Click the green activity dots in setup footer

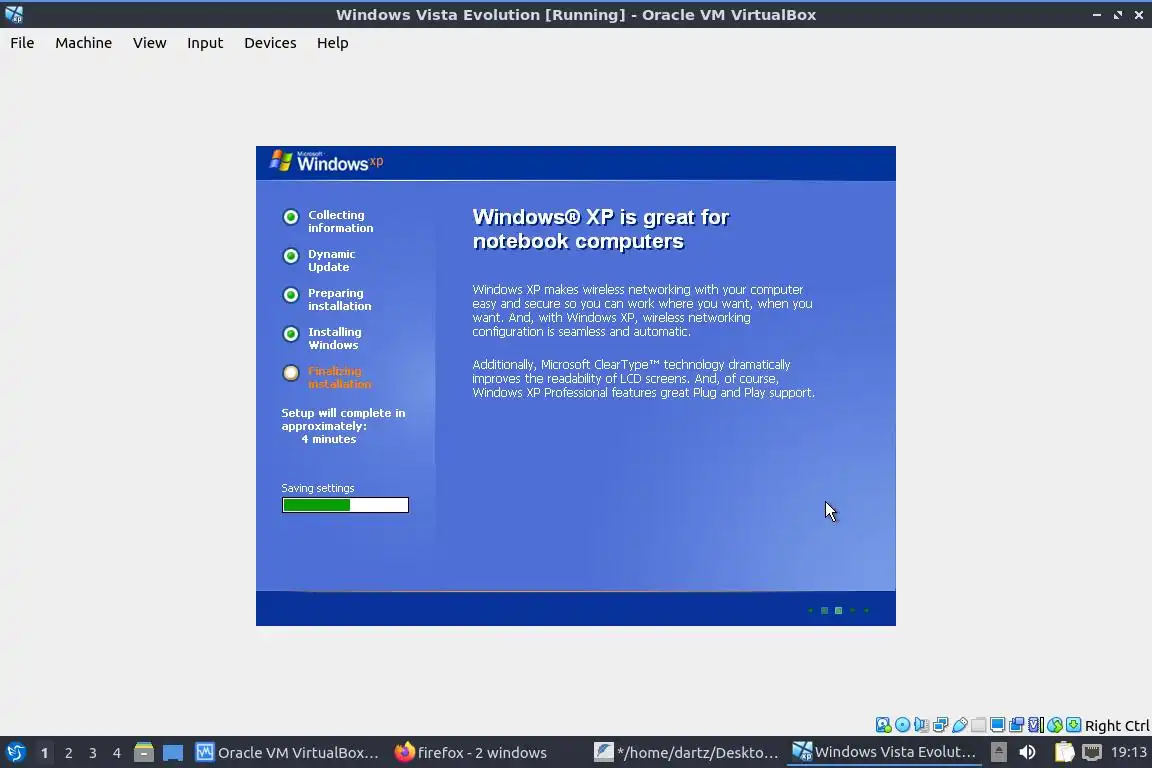(x=838, y=610)
